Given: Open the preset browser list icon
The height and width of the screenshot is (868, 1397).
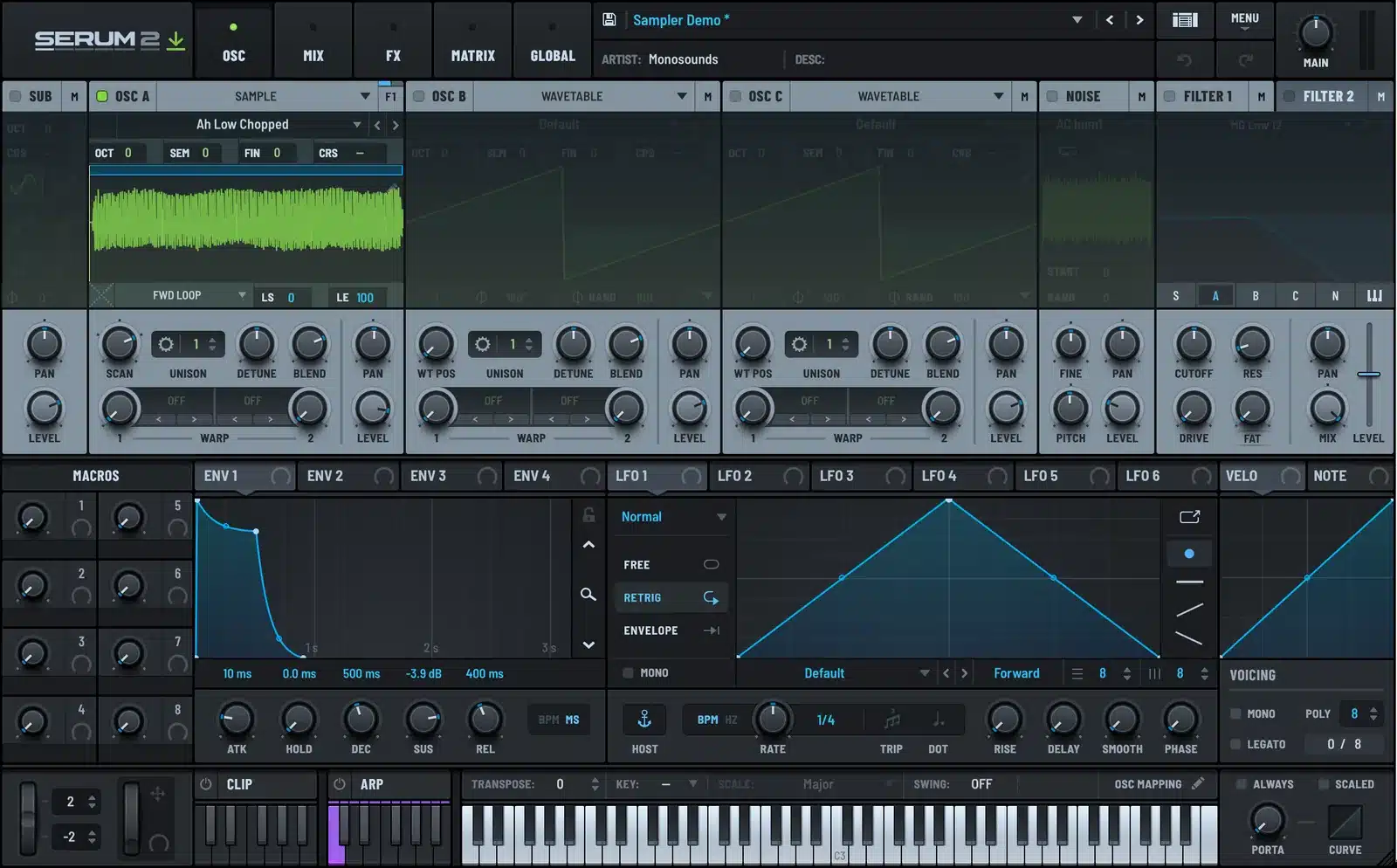Looking at the screenshot, I should 1185,19.
